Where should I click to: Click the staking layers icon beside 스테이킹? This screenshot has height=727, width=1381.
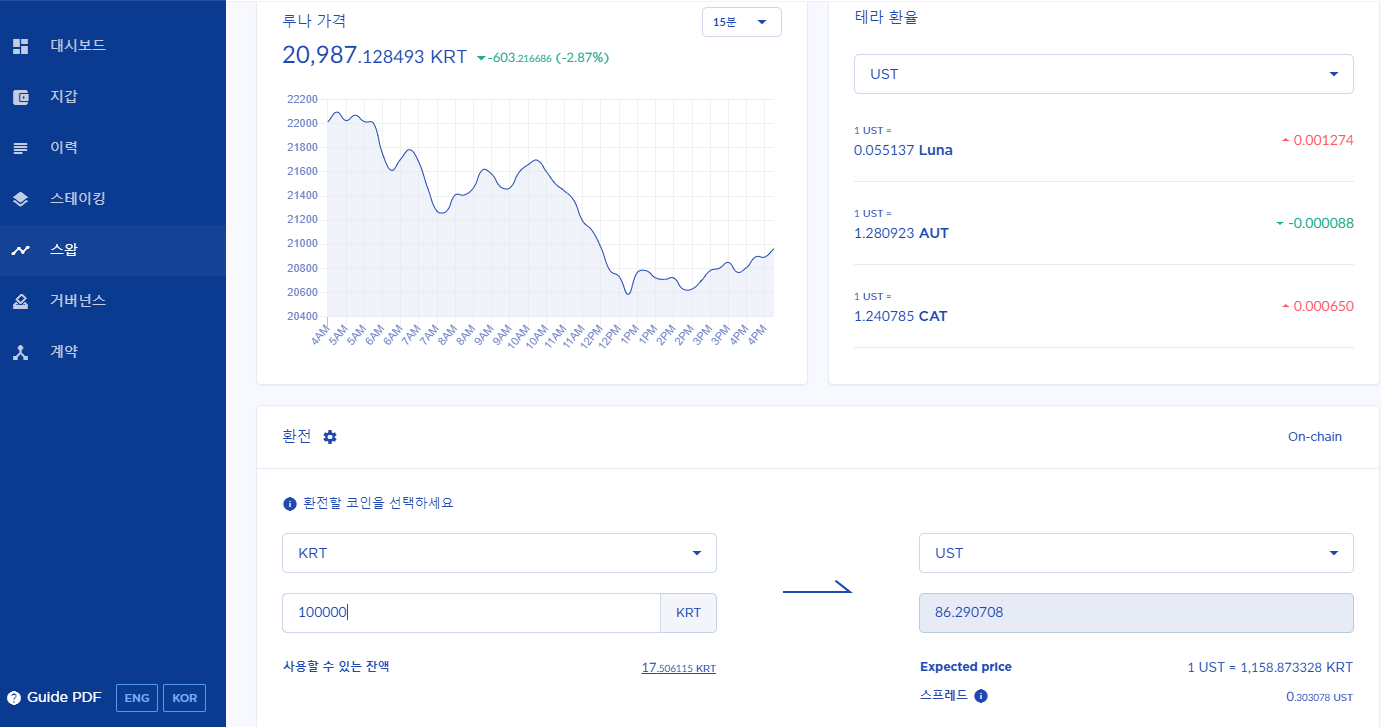tap(21, 199)
